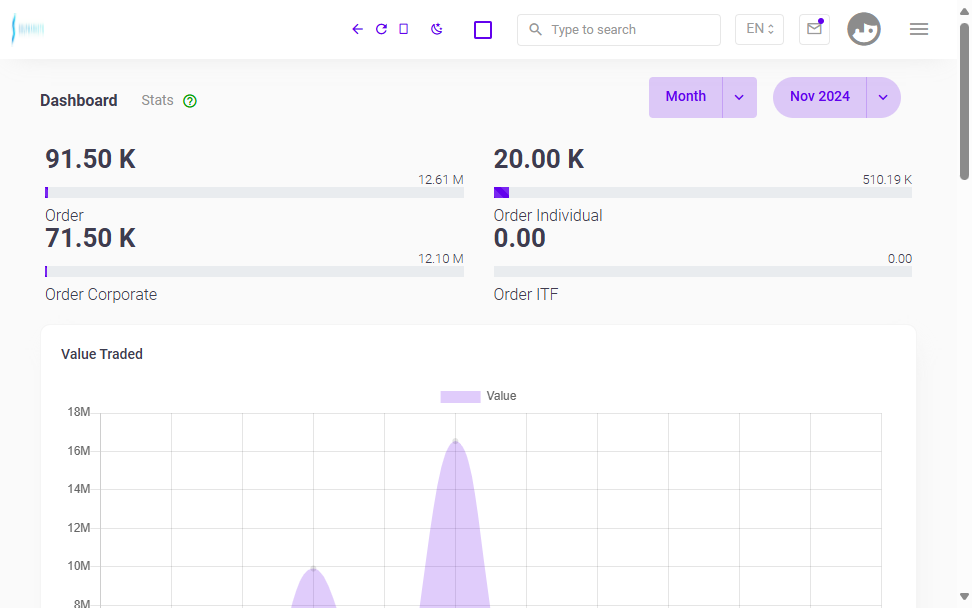Toggle the Value legend swatch
The height and width of the screenshot is (608, 972).
coord(460,397)
